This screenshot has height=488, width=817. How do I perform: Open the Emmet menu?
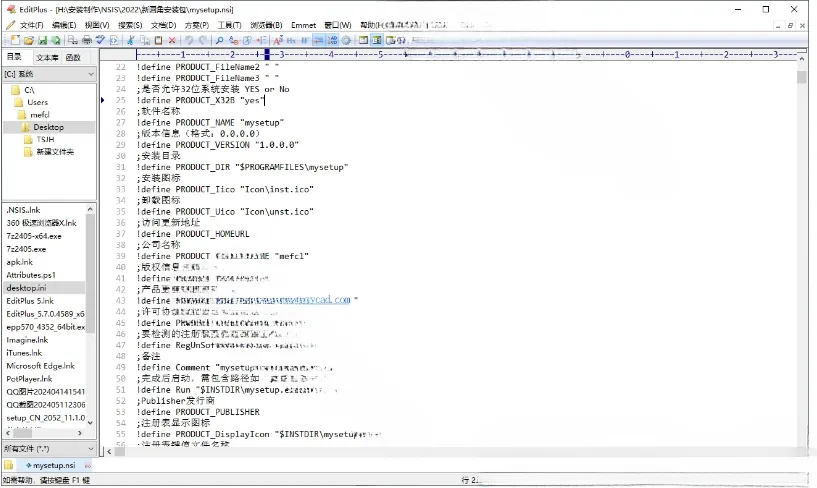[x=303, y=25]
